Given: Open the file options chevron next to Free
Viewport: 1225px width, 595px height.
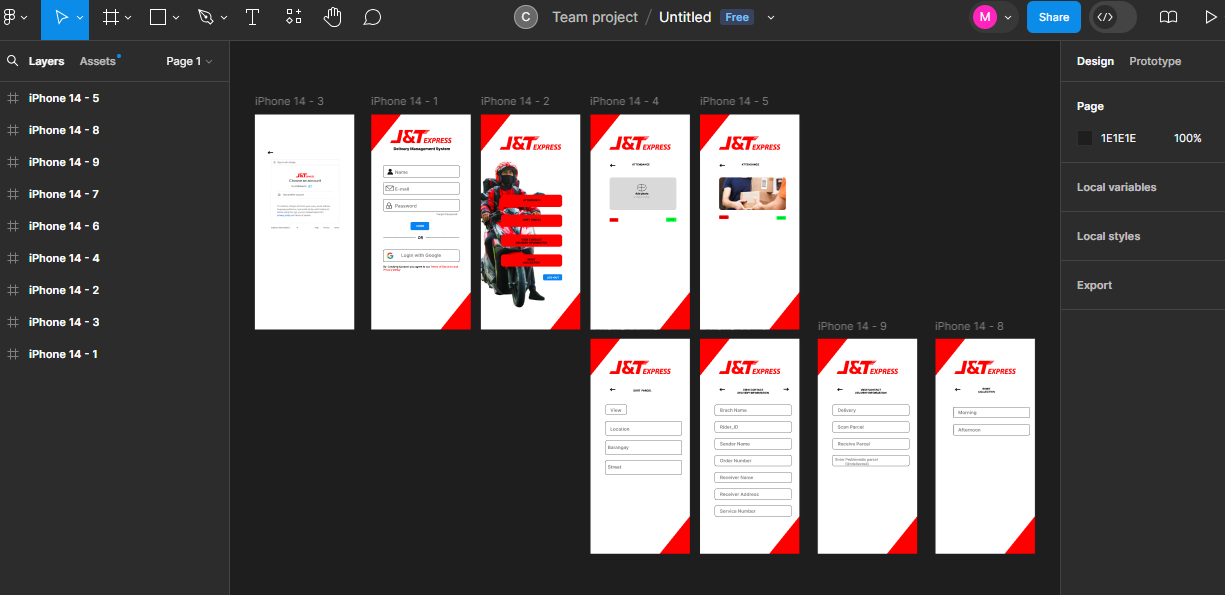Looking at the screenshot, I should (x=771, y=18).
